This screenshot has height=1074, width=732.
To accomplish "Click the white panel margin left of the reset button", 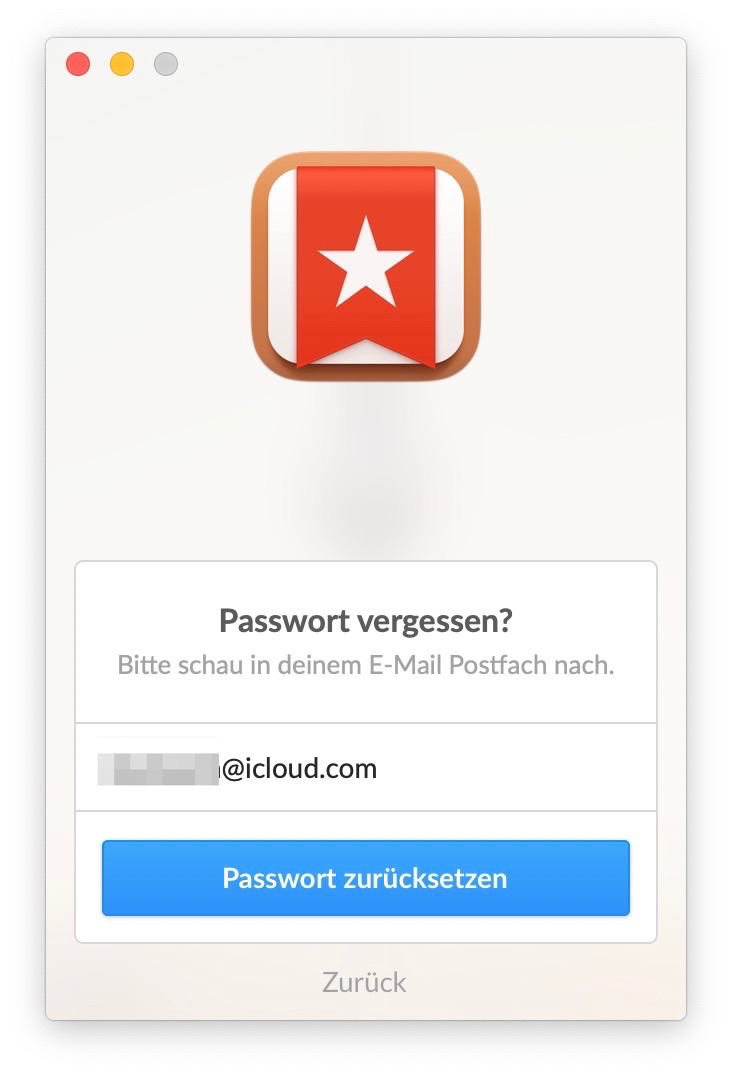I will pyautogui.click(x=89, y=878).
